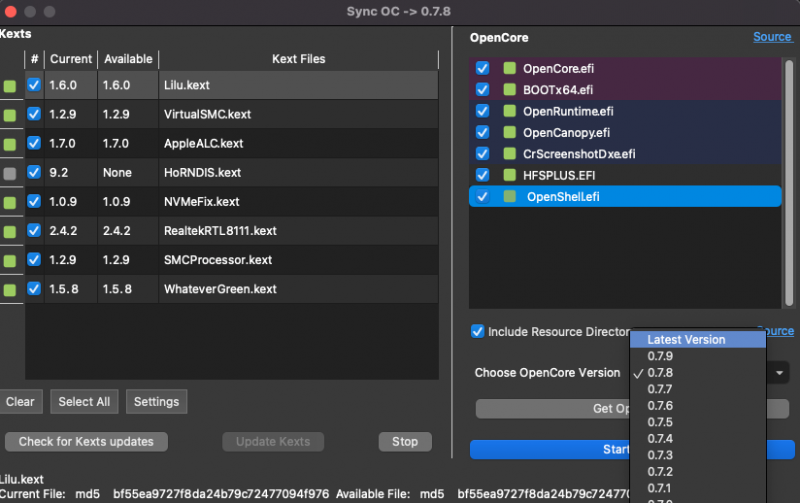This screenshot has width=800, height=503.
Task: Choose Latest Version from version dropdown
Action: [685, 340]
